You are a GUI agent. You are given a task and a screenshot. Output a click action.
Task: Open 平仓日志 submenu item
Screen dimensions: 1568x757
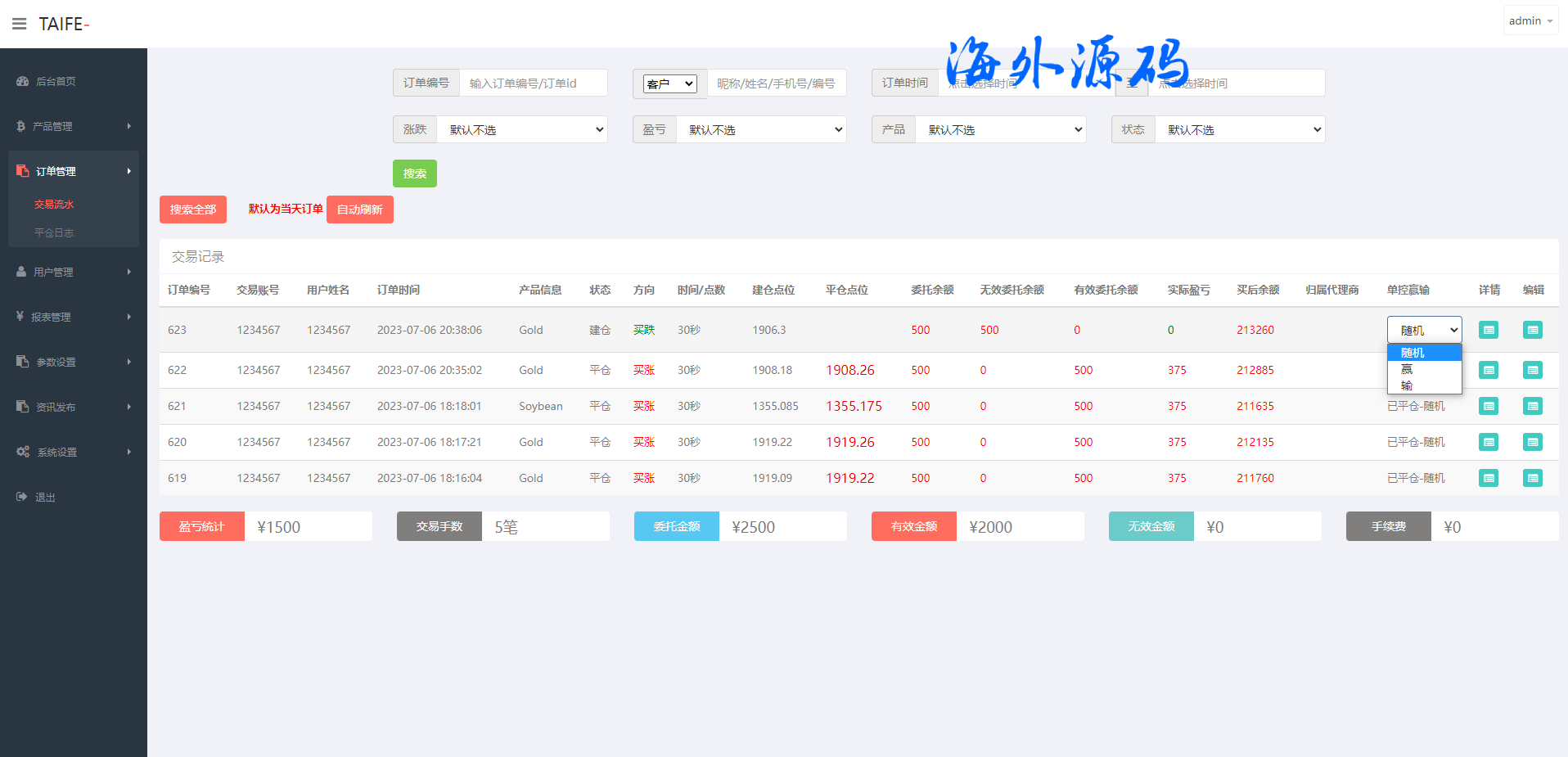point(54,232)
